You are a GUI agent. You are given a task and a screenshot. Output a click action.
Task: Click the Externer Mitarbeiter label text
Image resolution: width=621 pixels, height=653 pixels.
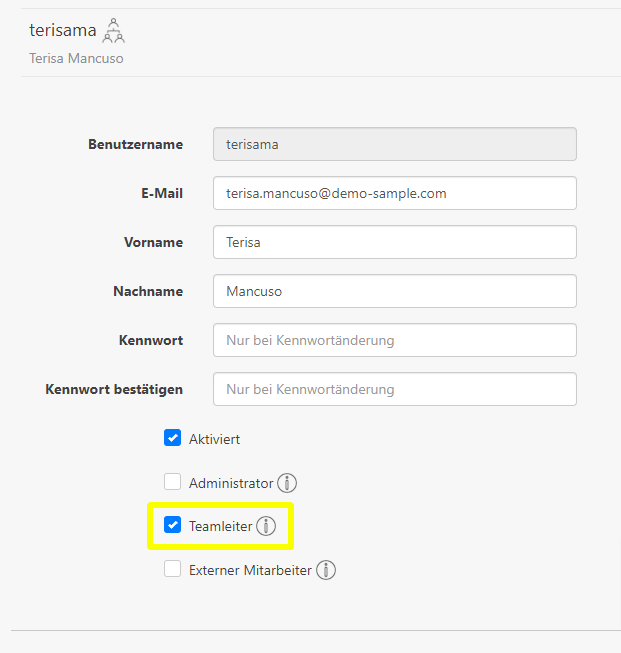pos(250,570)
